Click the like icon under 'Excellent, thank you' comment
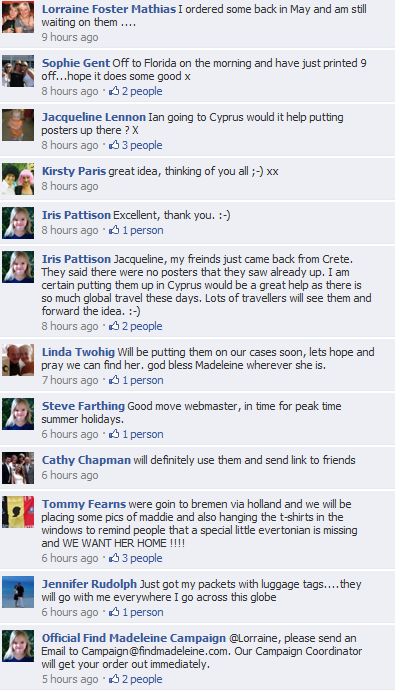Viewport: 414px width, 692px height. (x=114, y=230)
